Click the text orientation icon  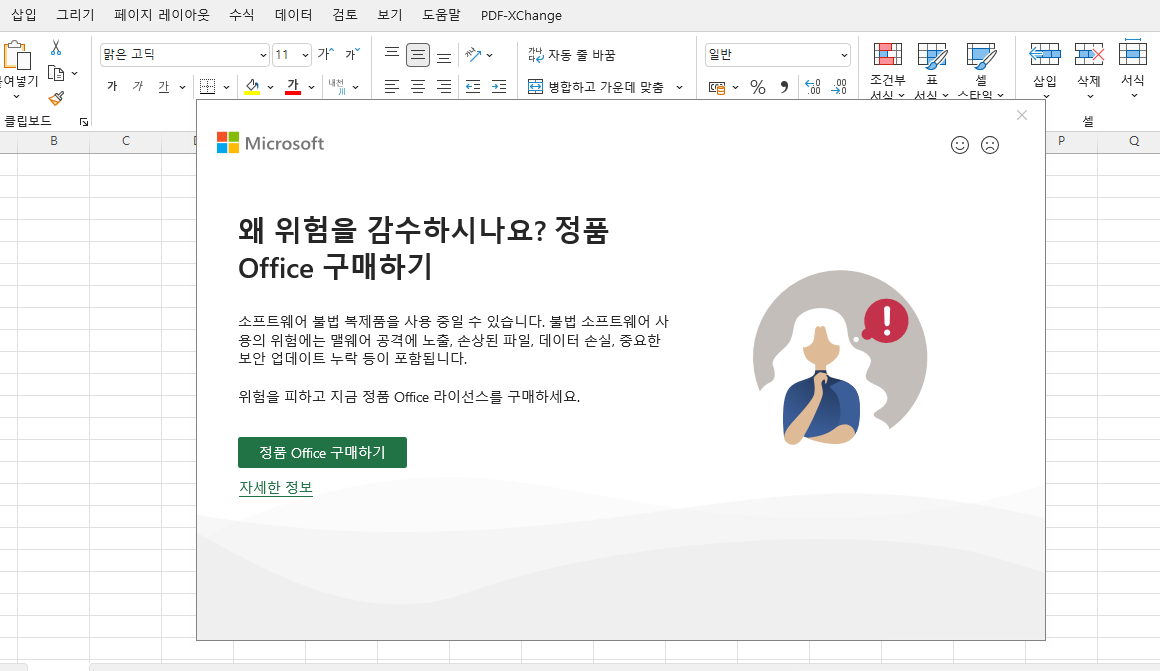[x=473, y=54]
